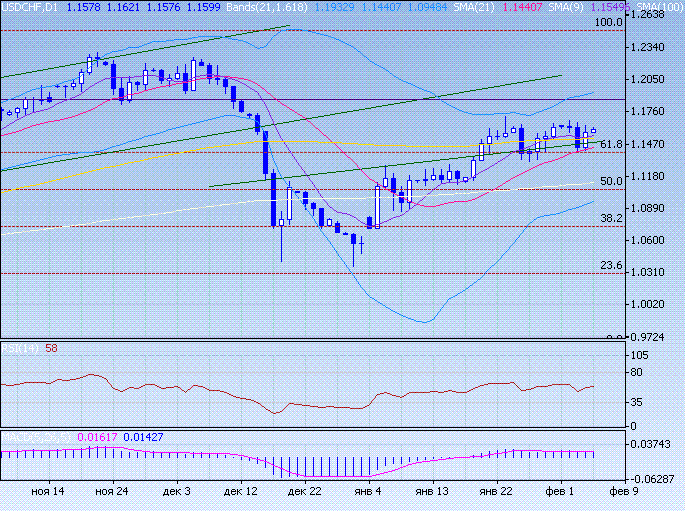
Task: Click the дек 22 date label
Action: tap(304, 492)
